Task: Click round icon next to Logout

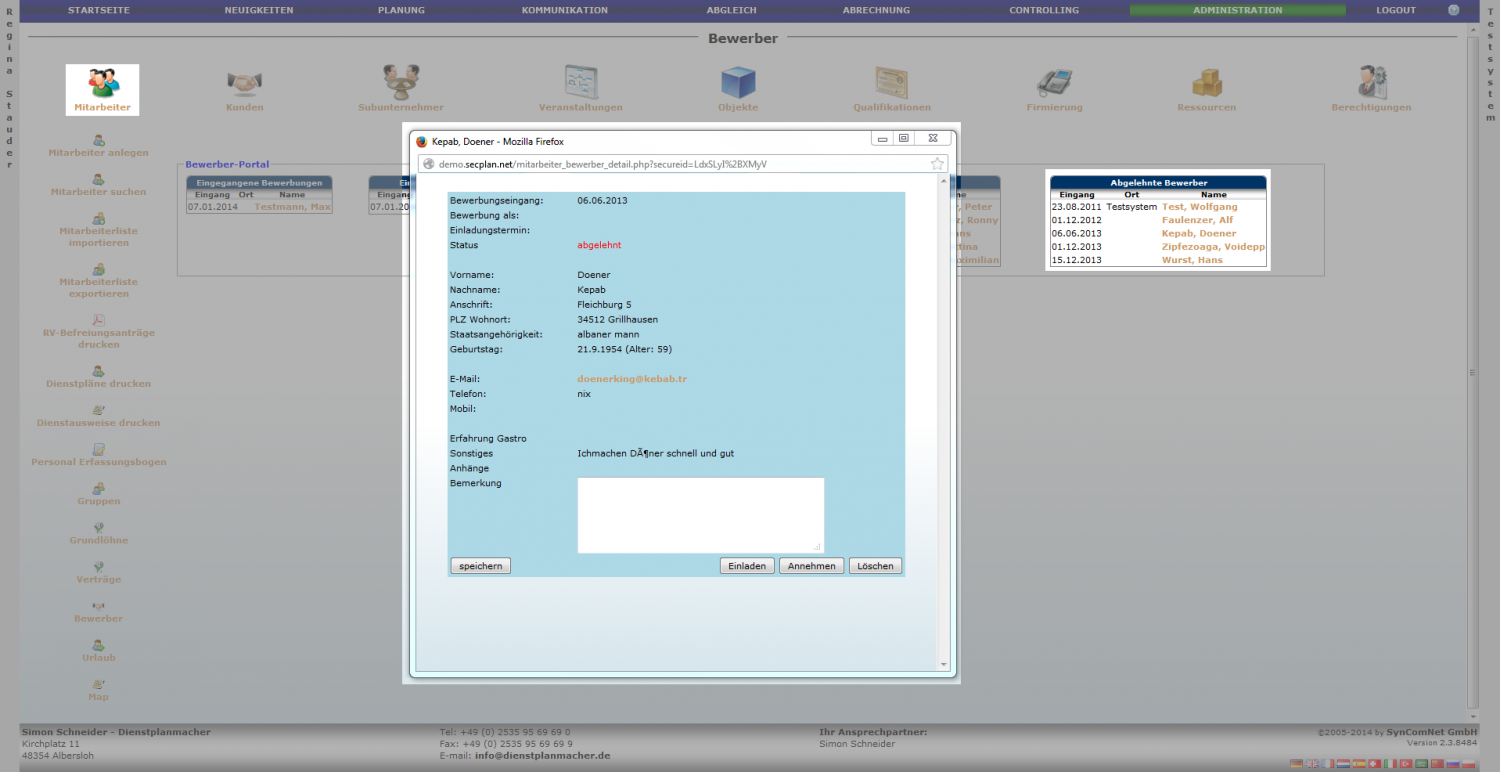Action: 1454,10
